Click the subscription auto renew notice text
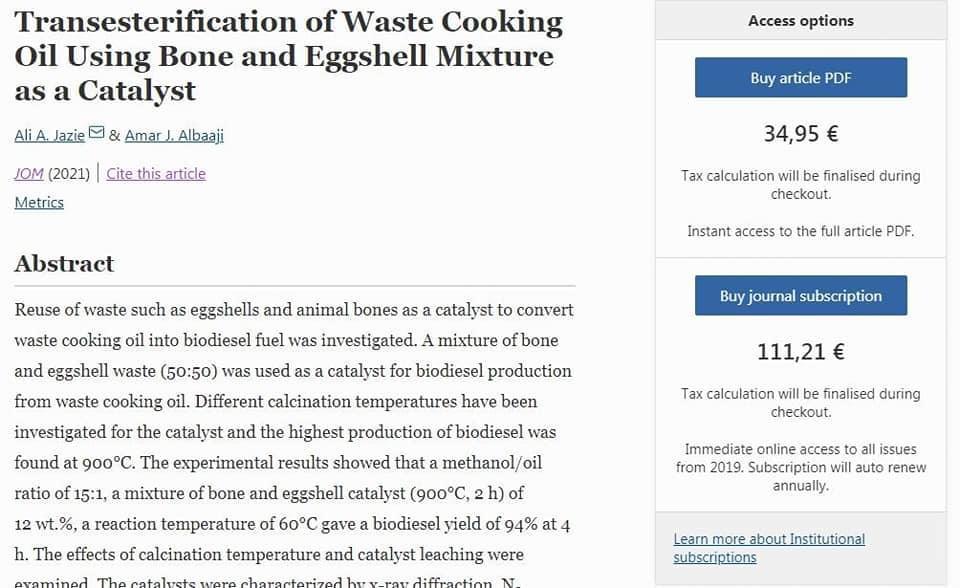 pos(801,467)
